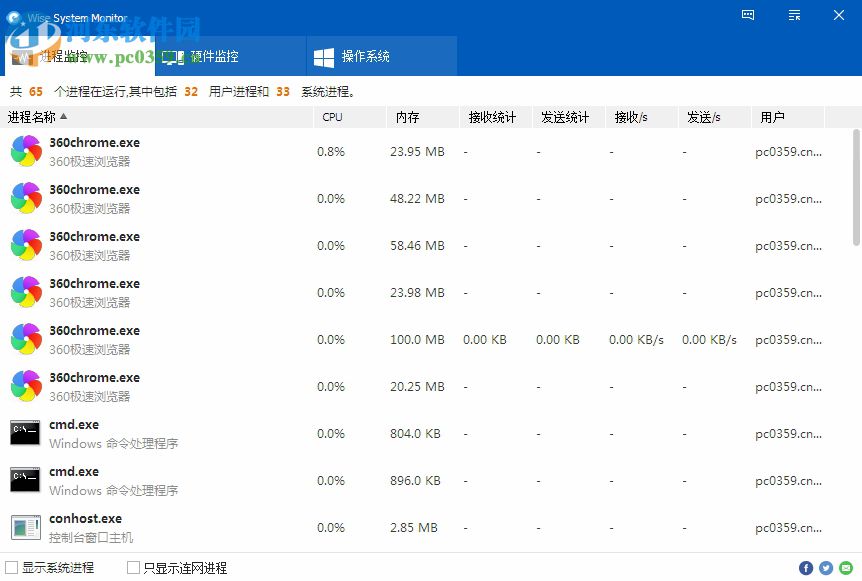
Task: Click the Twitter icon at bottom right
Action: point(828,567)
